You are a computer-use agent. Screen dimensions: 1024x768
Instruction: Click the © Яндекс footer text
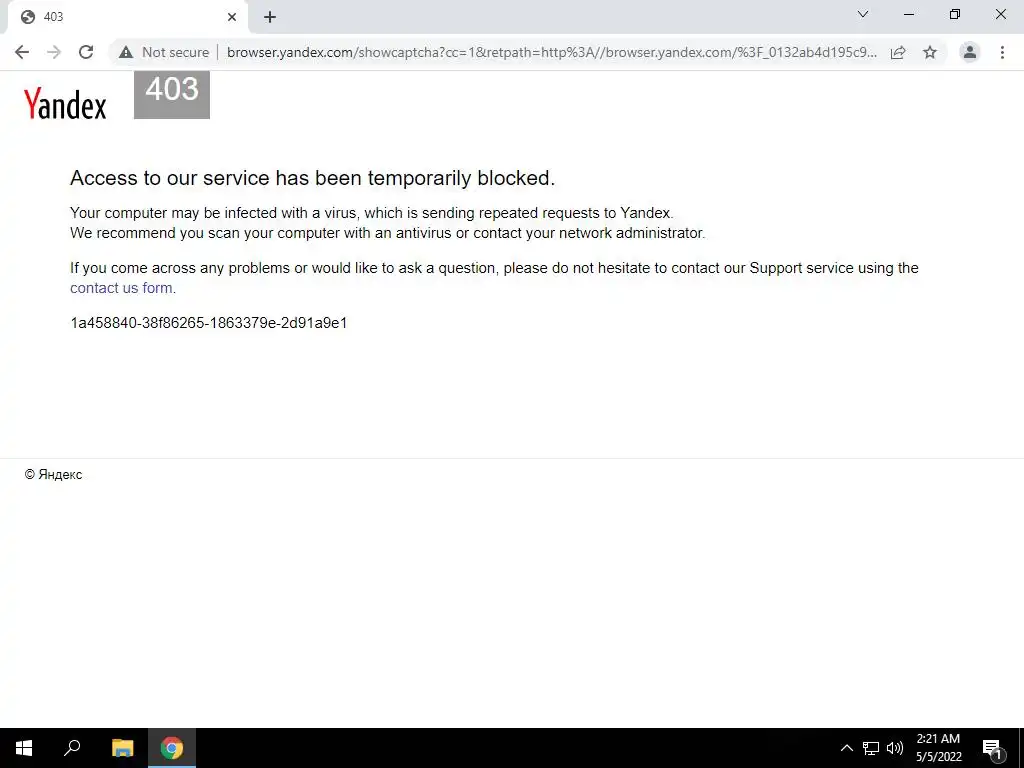click(53, 475)
